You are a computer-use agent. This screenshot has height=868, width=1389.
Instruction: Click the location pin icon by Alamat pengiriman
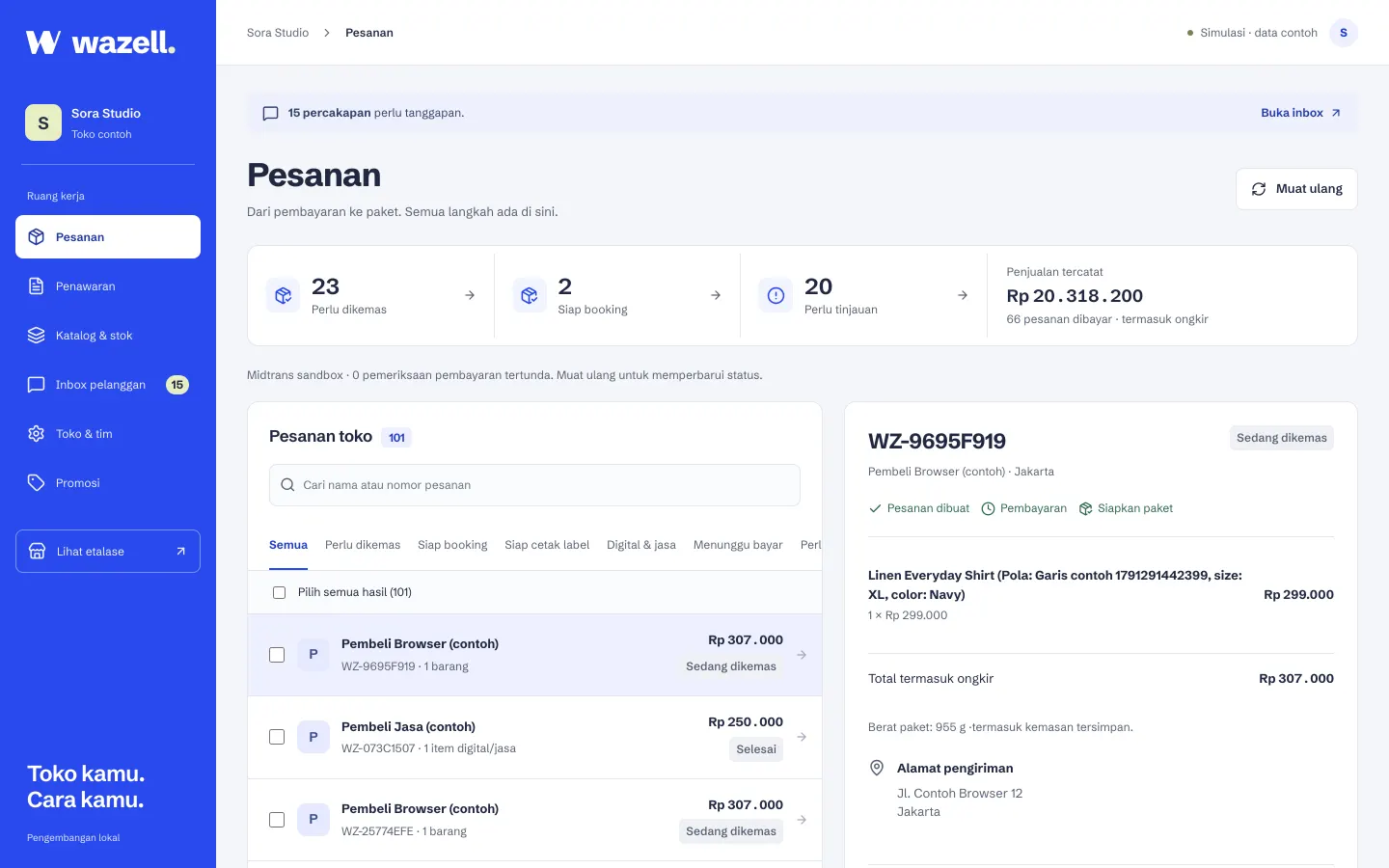877,768
